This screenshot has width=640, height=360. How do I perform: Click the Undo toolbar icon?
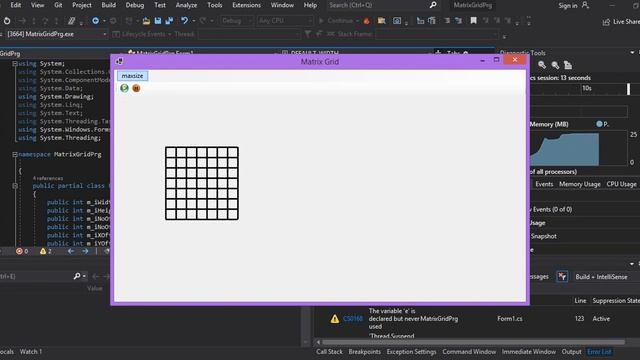(184, 21)
